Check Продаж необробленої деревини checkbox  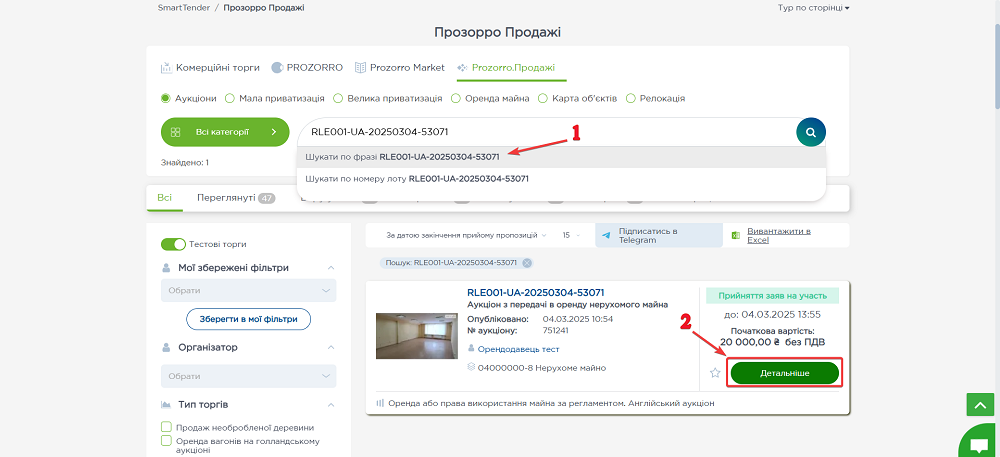pyautogui.click(x=166, y=427)
